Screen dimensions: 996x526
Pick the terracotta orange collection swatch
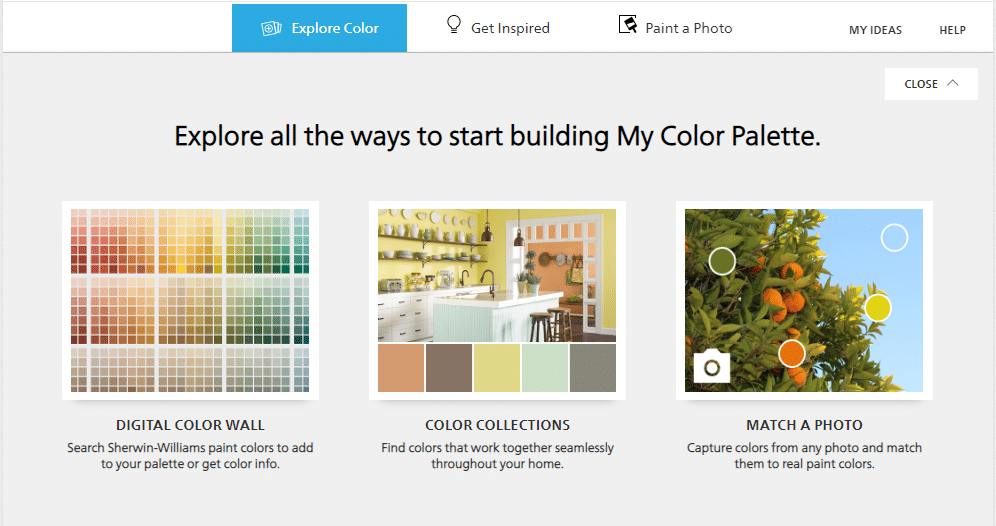tap(401, 368)
